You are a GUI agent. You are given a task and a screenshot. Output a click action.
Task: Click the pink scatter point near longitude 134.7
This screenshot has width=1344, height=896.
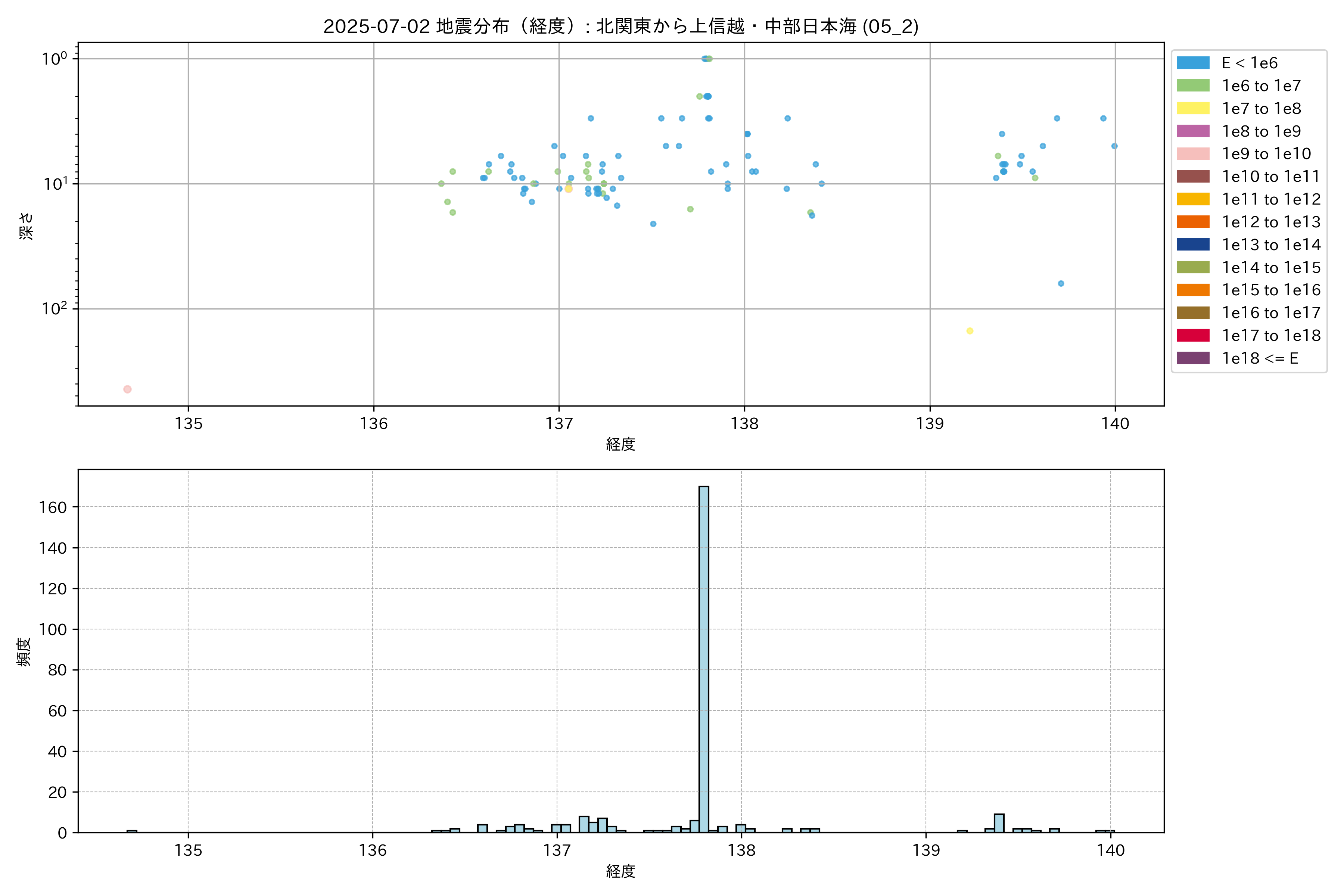click(x=127, y=389)
